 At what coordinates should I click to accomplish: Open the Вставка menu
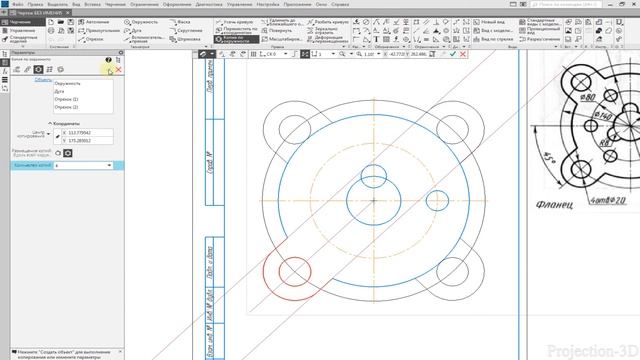(92, 4)
